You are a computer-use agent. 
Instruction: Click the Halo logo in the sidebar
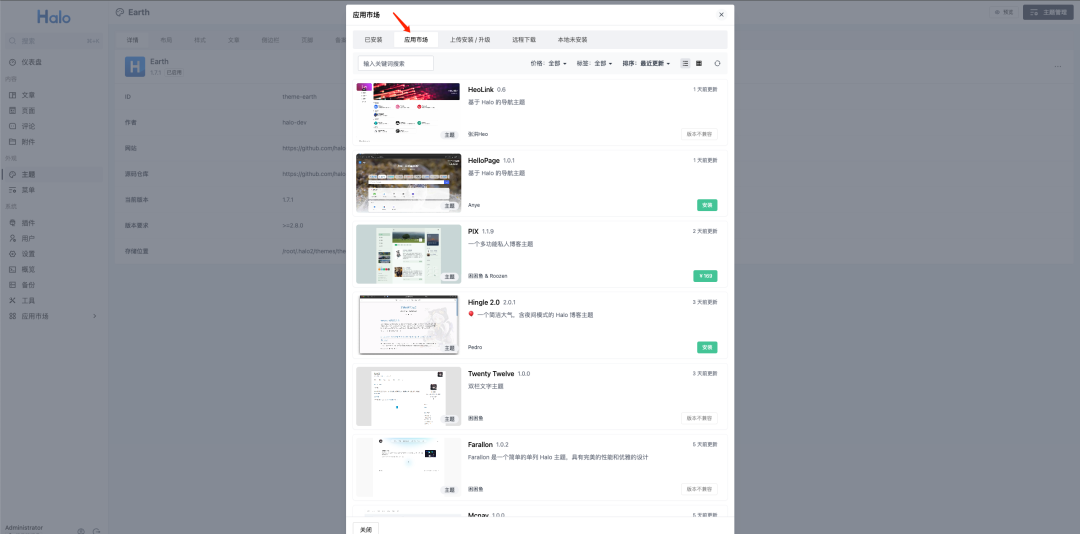pyautogui.click(x=54, y=17)
